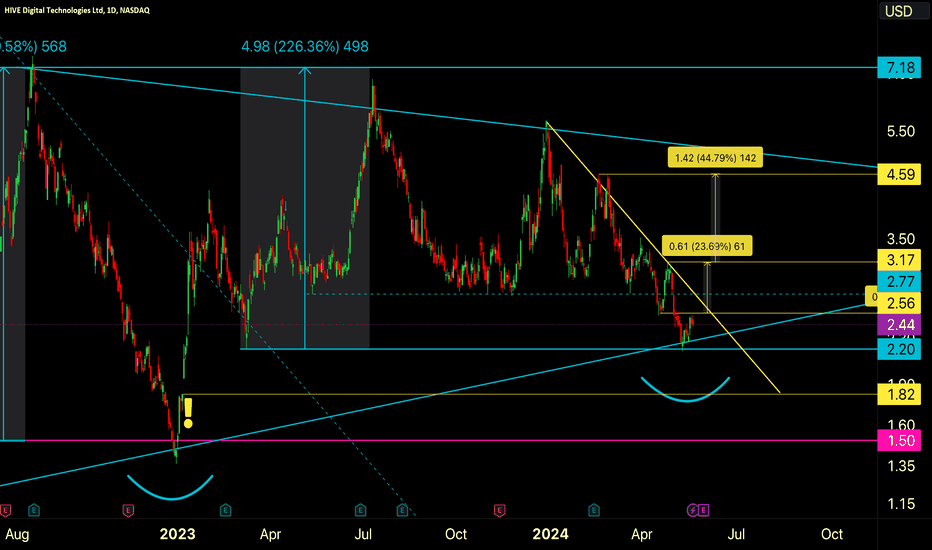
Task: Click the 1.35 price scale value
Action: (x=900, y=466)
